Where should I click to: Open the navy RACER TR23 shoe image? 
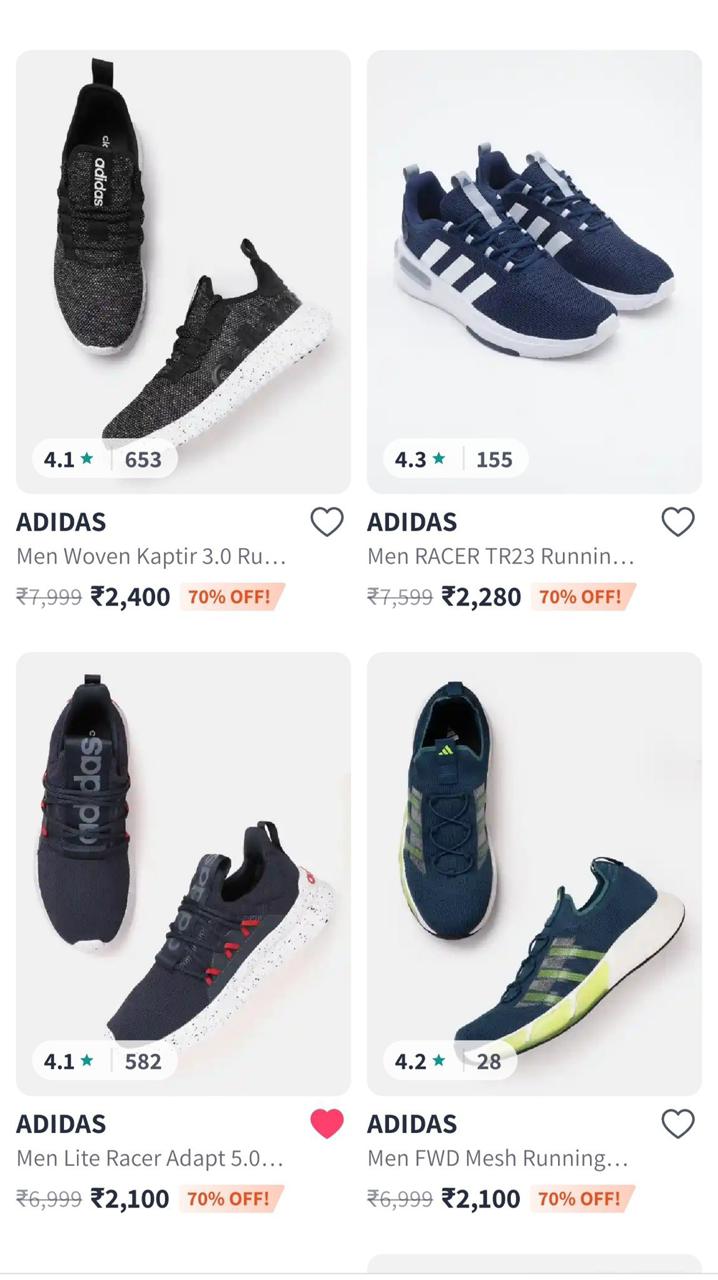534,260
